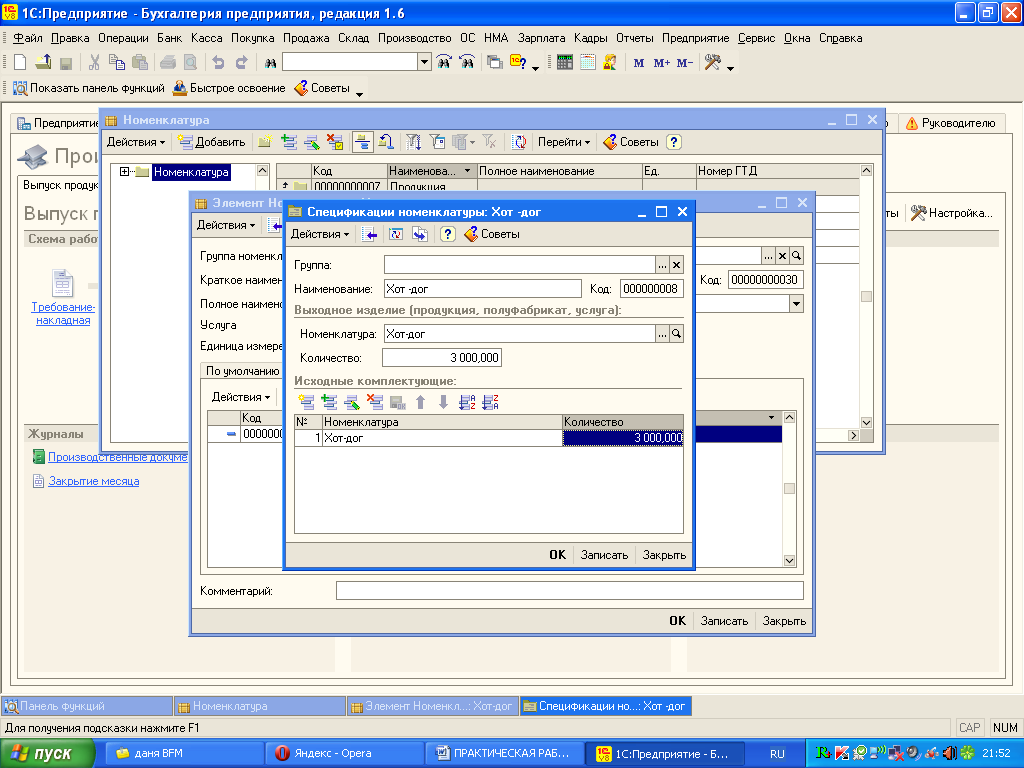Open the calculator from the main toolbar
The image size is (1024, 768).
click(565, 63)
